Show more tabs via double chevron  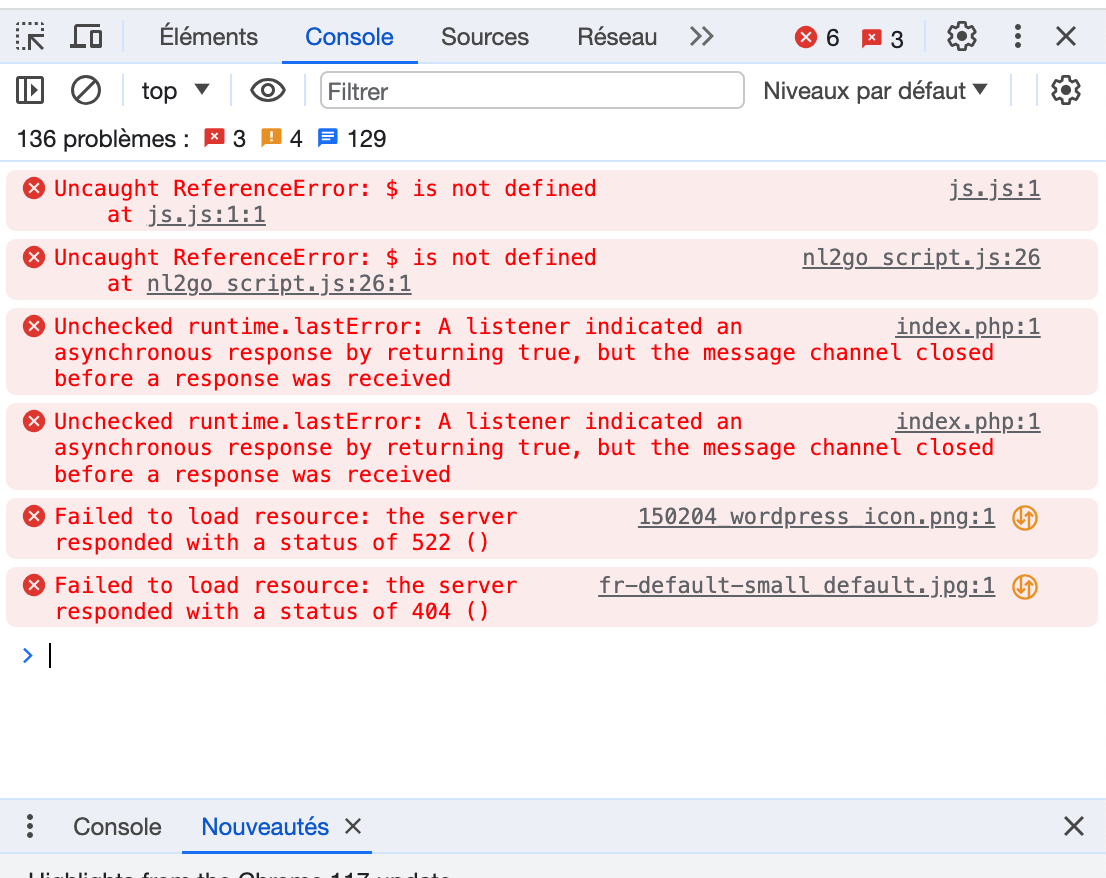702,36
